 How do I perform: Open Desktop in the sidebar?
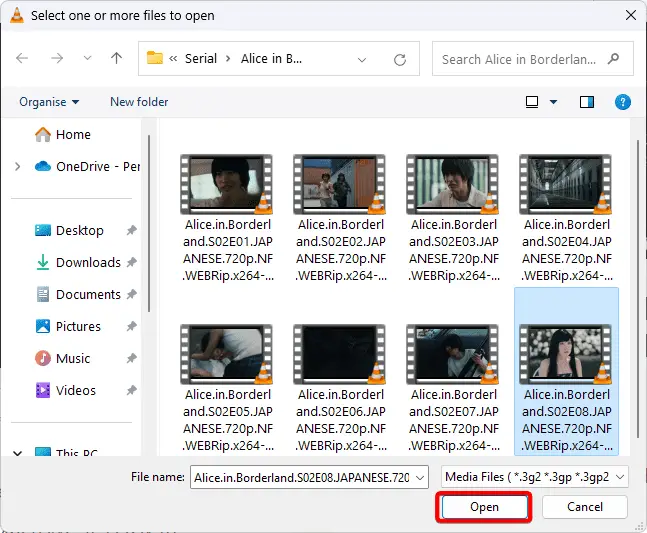click(x=69, y=230)
